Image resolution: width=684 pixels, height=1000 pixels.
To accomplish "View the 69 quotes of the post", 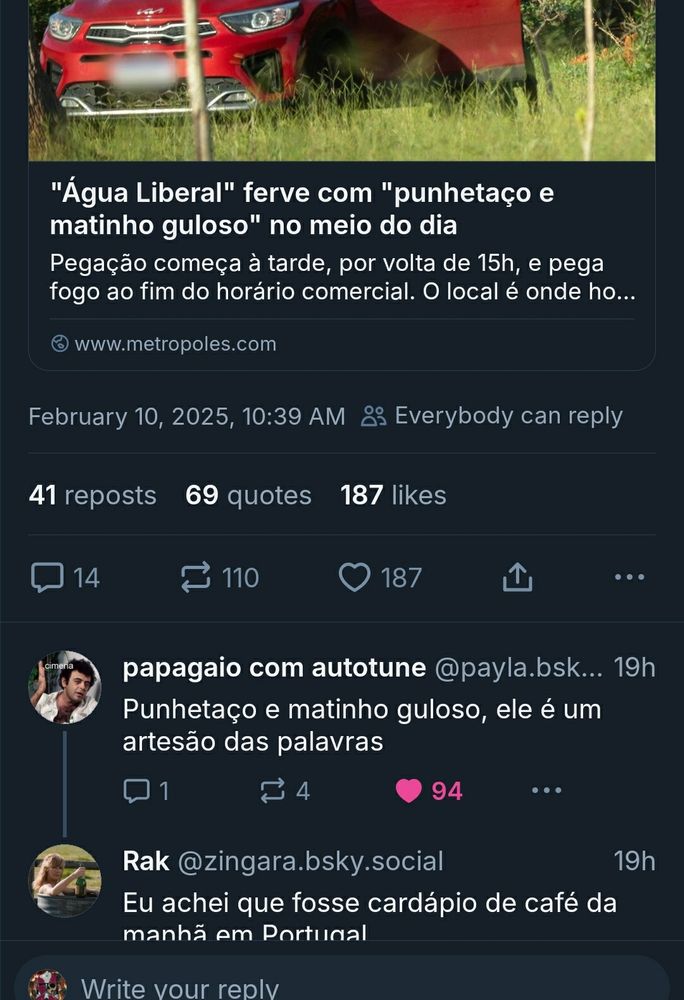I will click(247, 495).
